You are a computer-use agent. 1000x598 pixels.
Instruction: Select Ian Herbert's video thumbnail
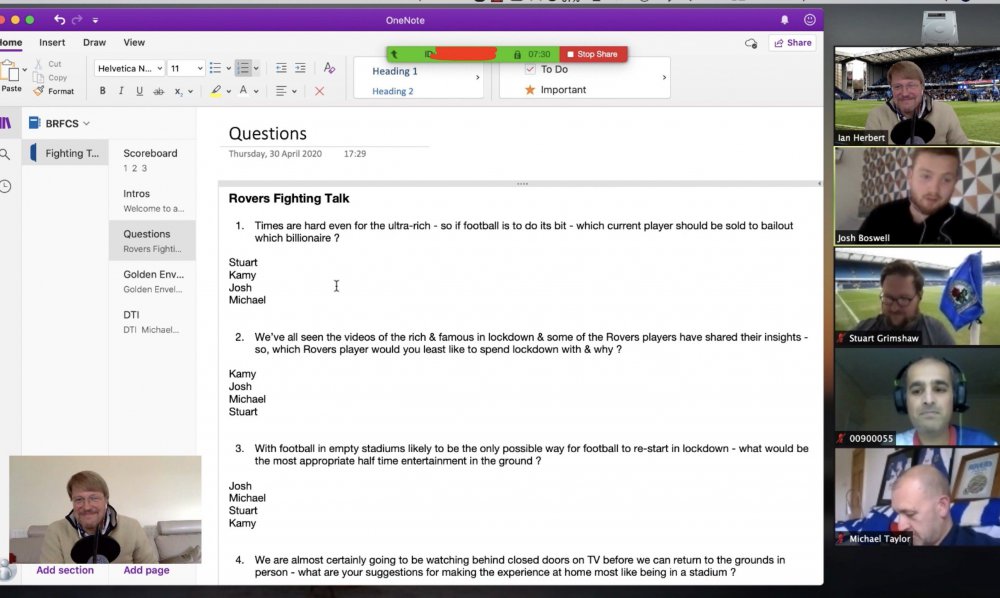(x=917, y=96)
